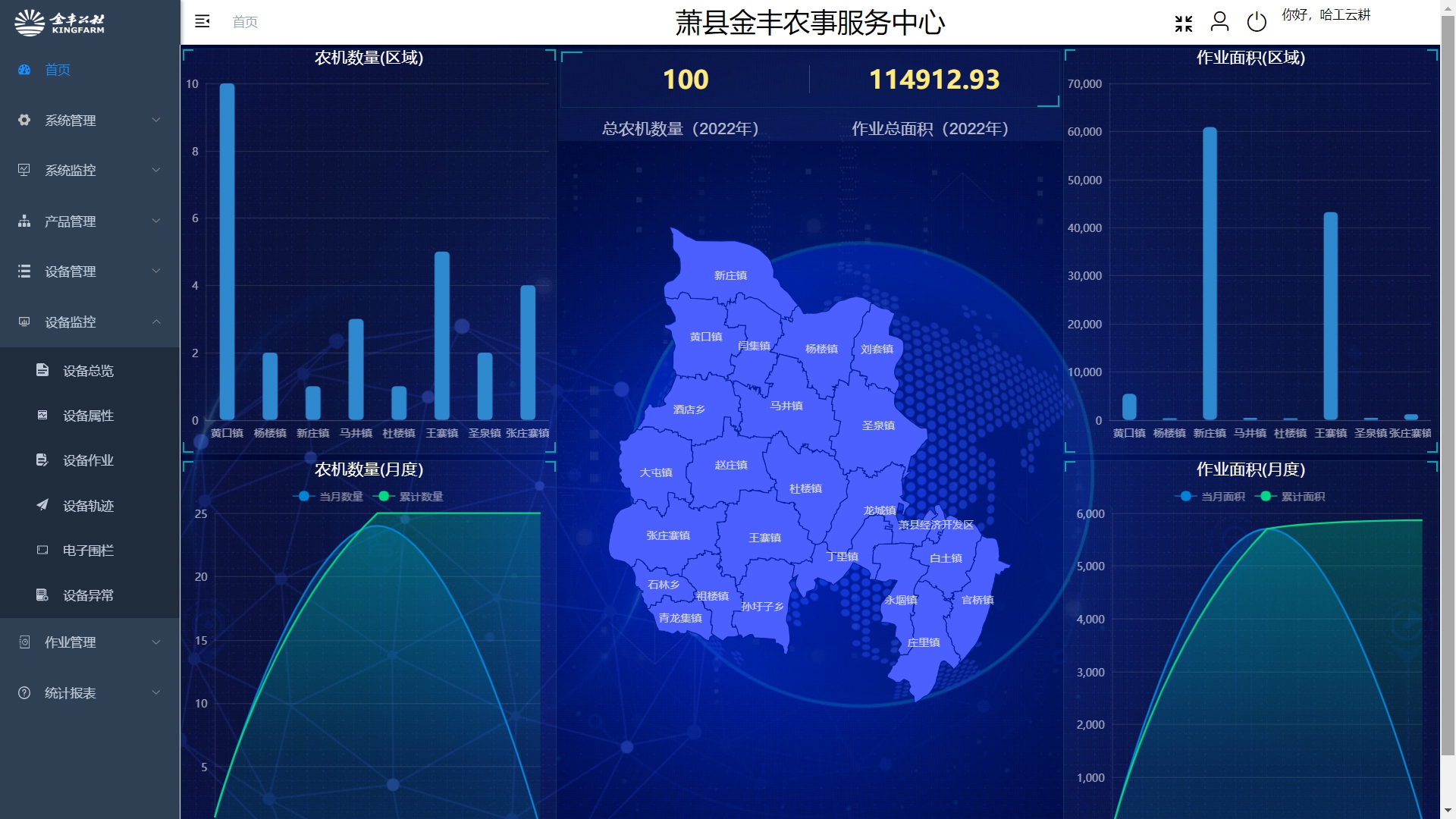Expand the 系统管理 menu chevron

(156, 120)
